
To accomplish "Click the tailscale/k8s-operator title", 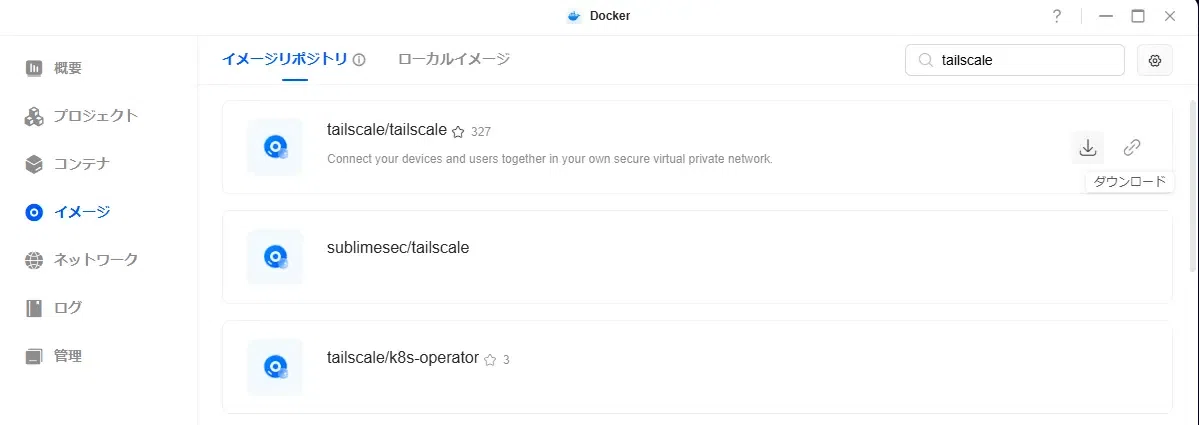I will 402,358.
